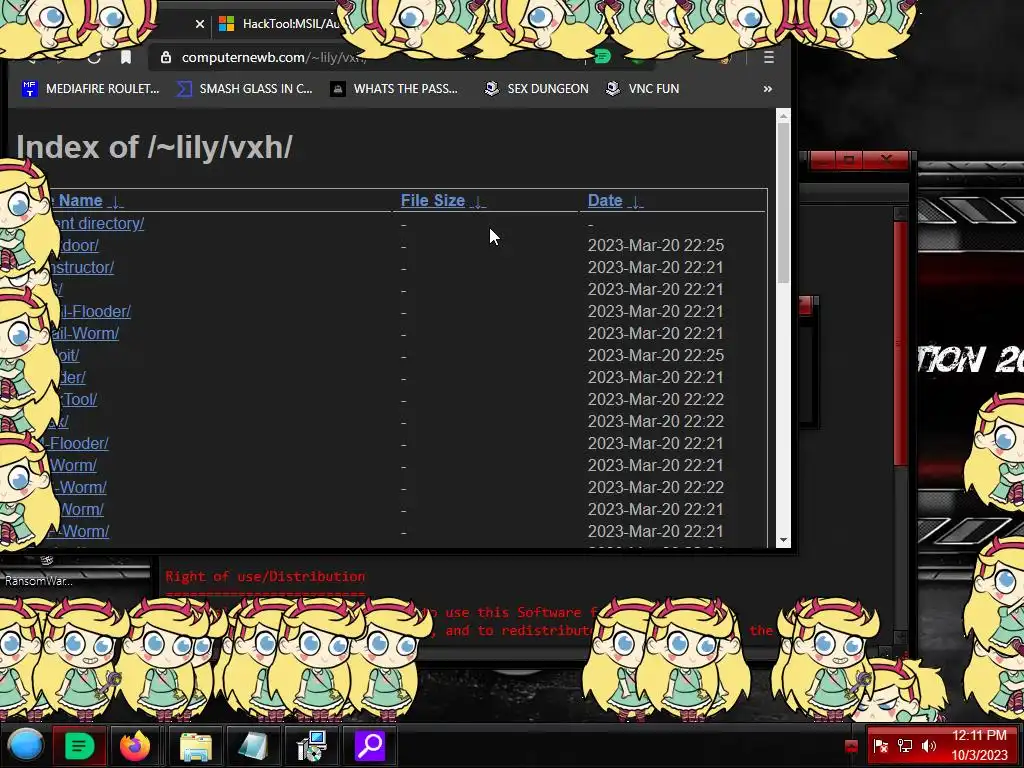The height and width of the screenshot is (768, 1024).
Task: Open the '-Flooder/' link below Tool/
Action: click(x=78, y=443)
